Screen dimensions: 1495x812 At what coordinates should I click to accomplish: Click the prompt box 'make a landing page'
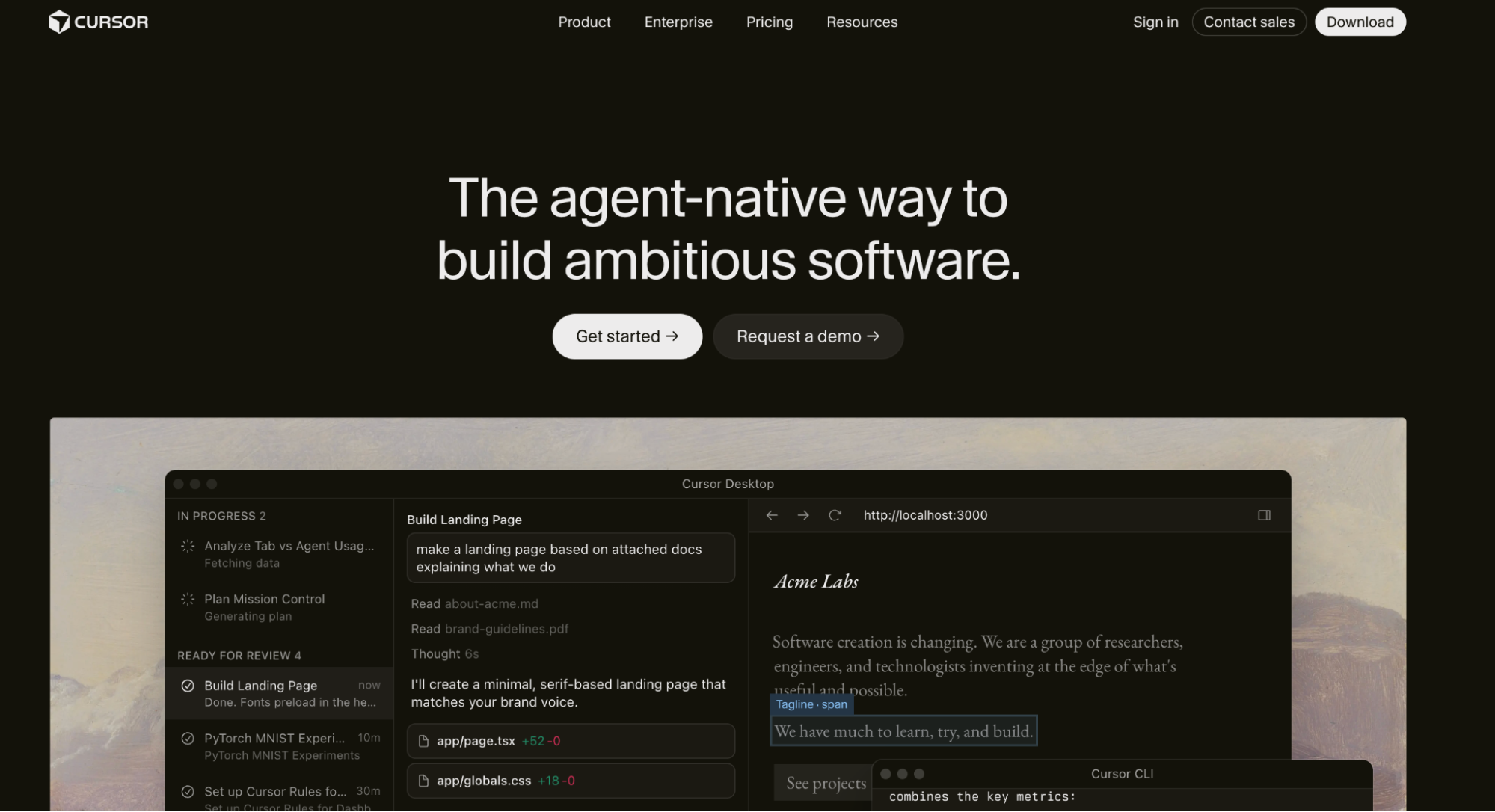571,558
